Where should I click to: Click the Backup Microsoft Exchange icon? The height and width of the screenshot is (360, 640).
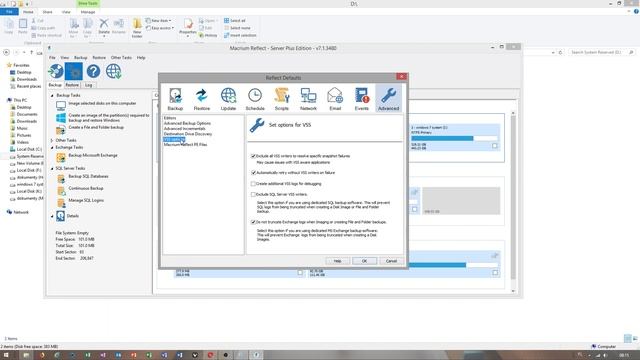[61, 158]
